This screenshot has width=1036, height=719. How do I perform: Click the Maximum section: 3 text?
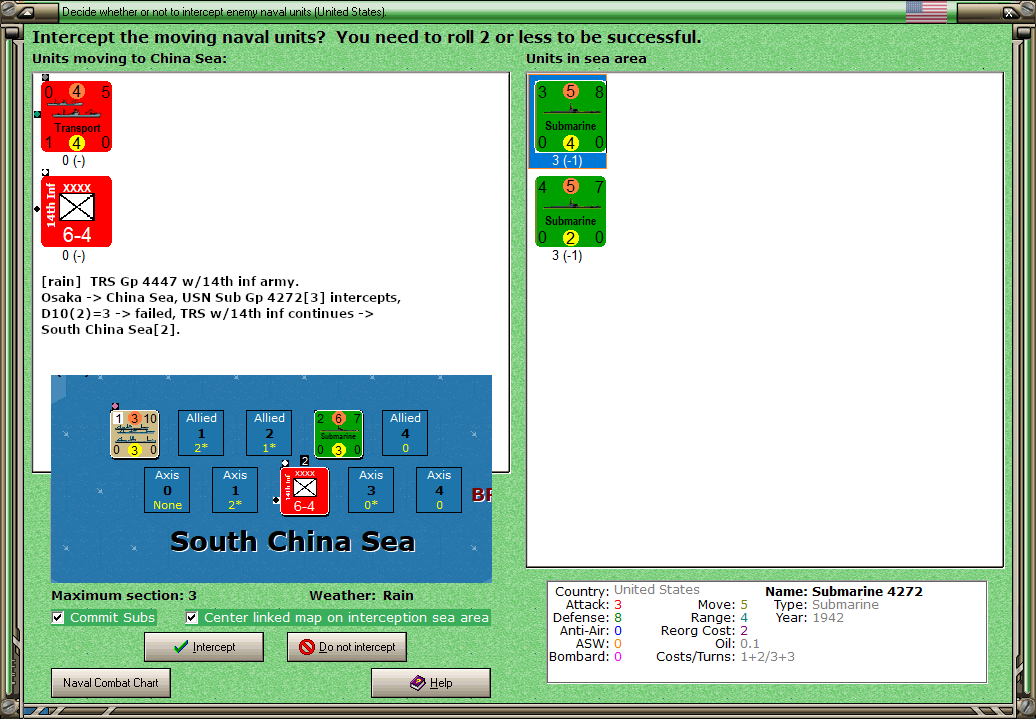pos(124,595)
